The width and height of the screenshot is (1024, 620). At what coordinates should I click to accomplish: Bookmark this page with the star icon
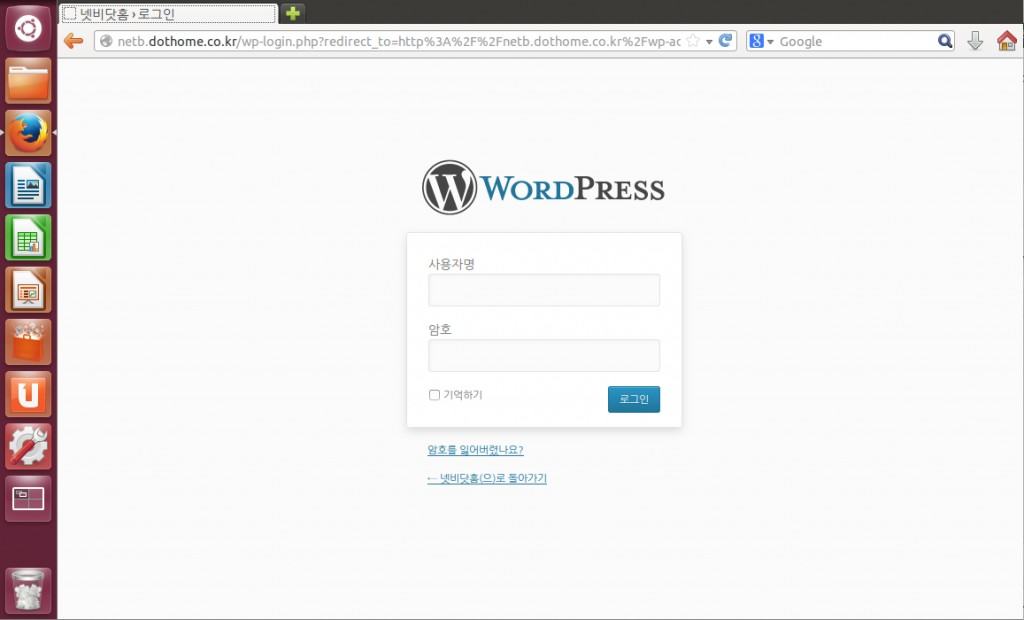pos(692,41)
